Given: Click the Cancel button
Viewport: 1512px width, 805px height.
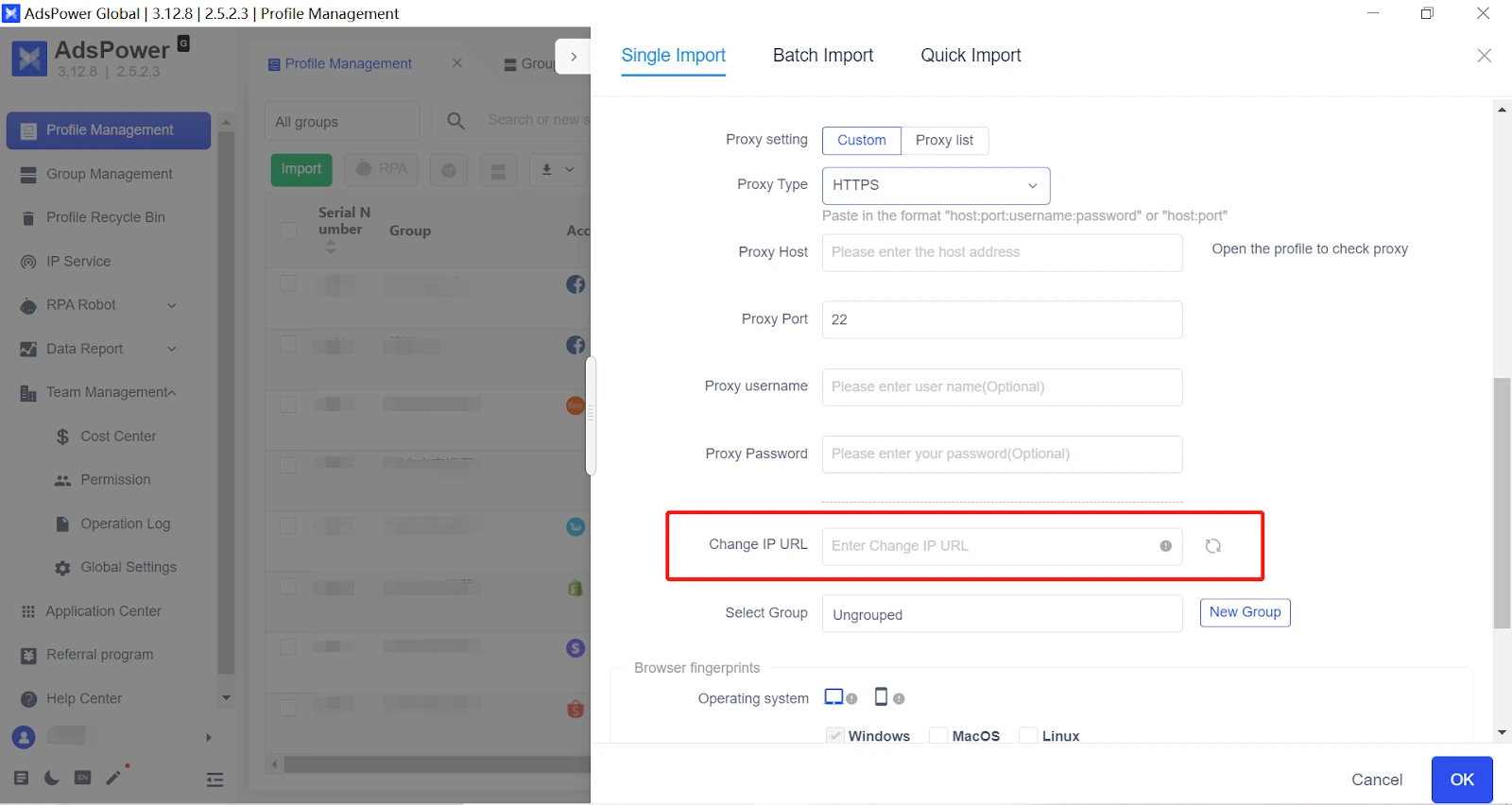Looking at the screenshot, I should (1377, 779).
